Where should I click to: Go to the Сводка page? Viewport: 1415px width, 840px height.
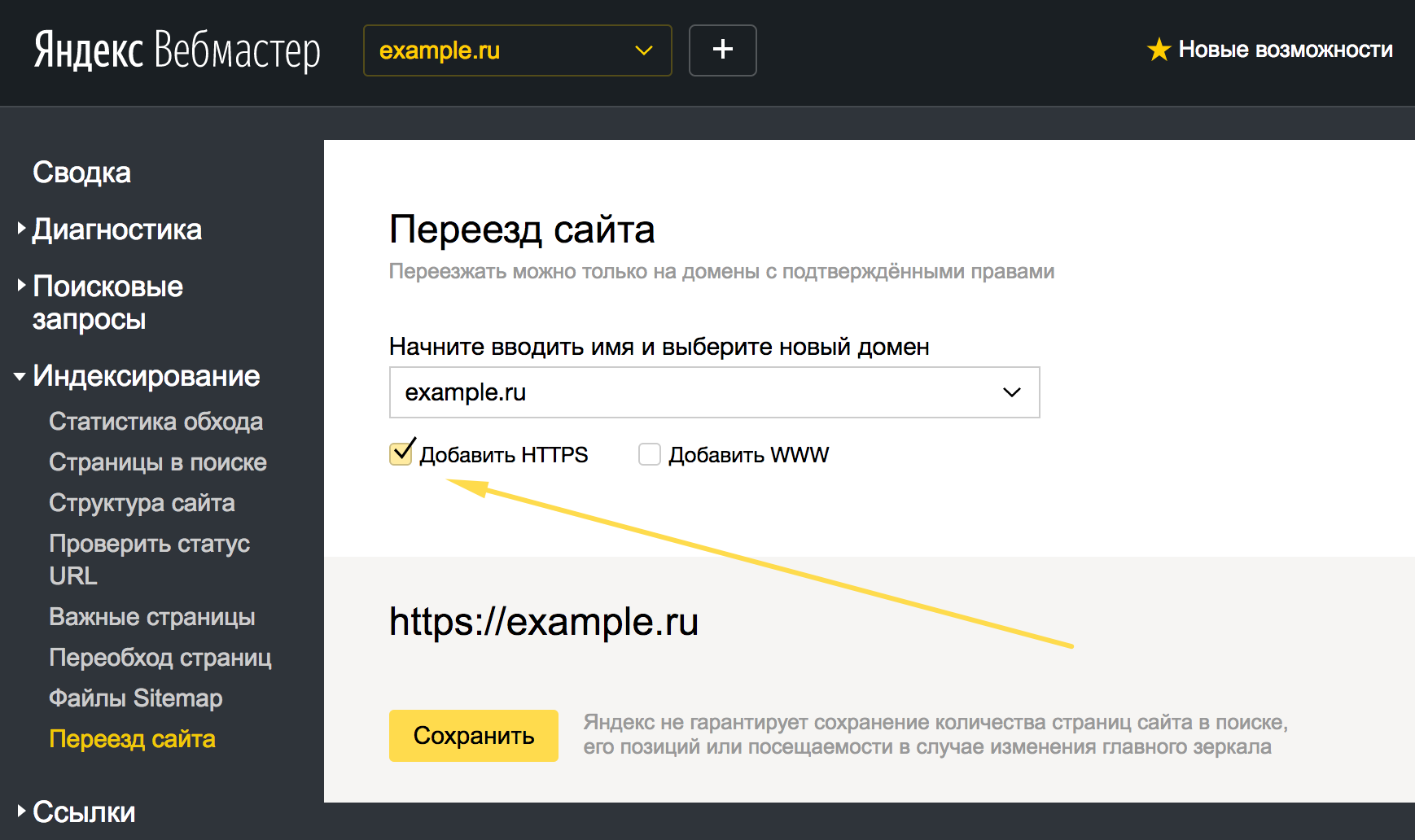[81, 172]
